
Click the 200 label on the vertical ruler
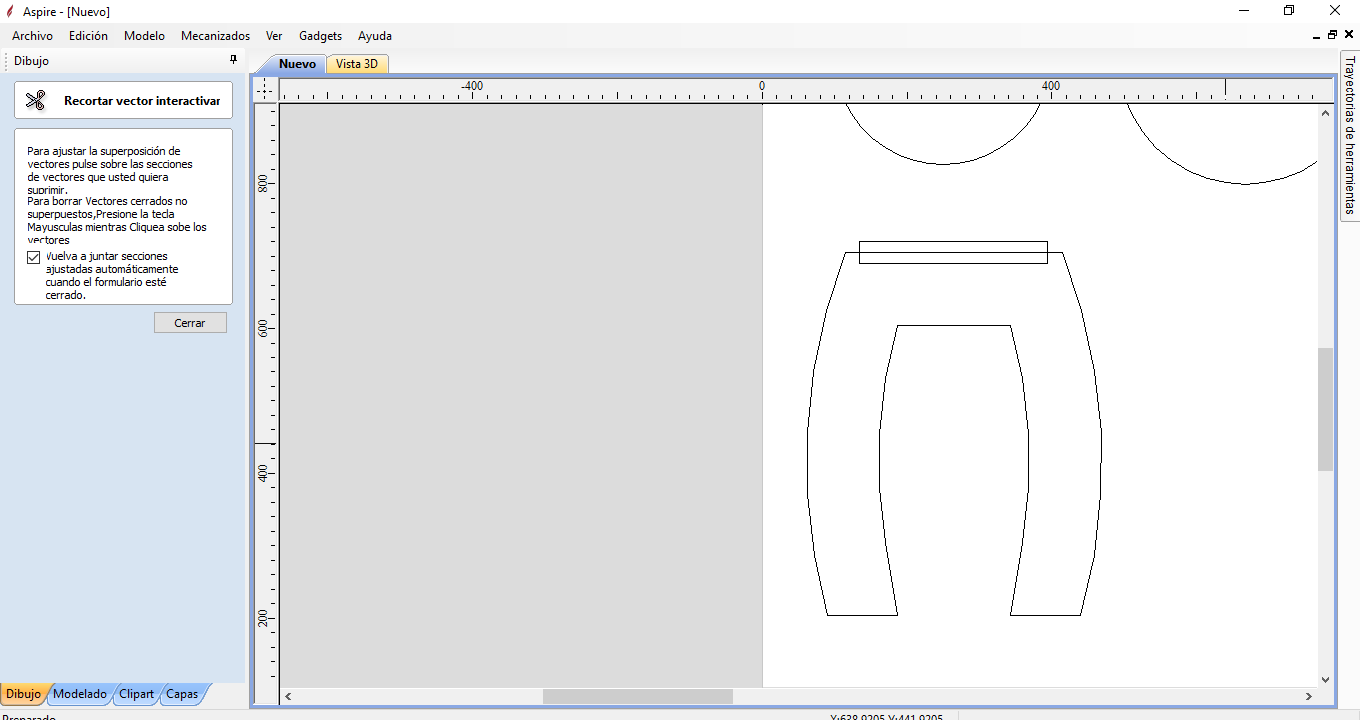pyautogui.click(x=263, y=619)
